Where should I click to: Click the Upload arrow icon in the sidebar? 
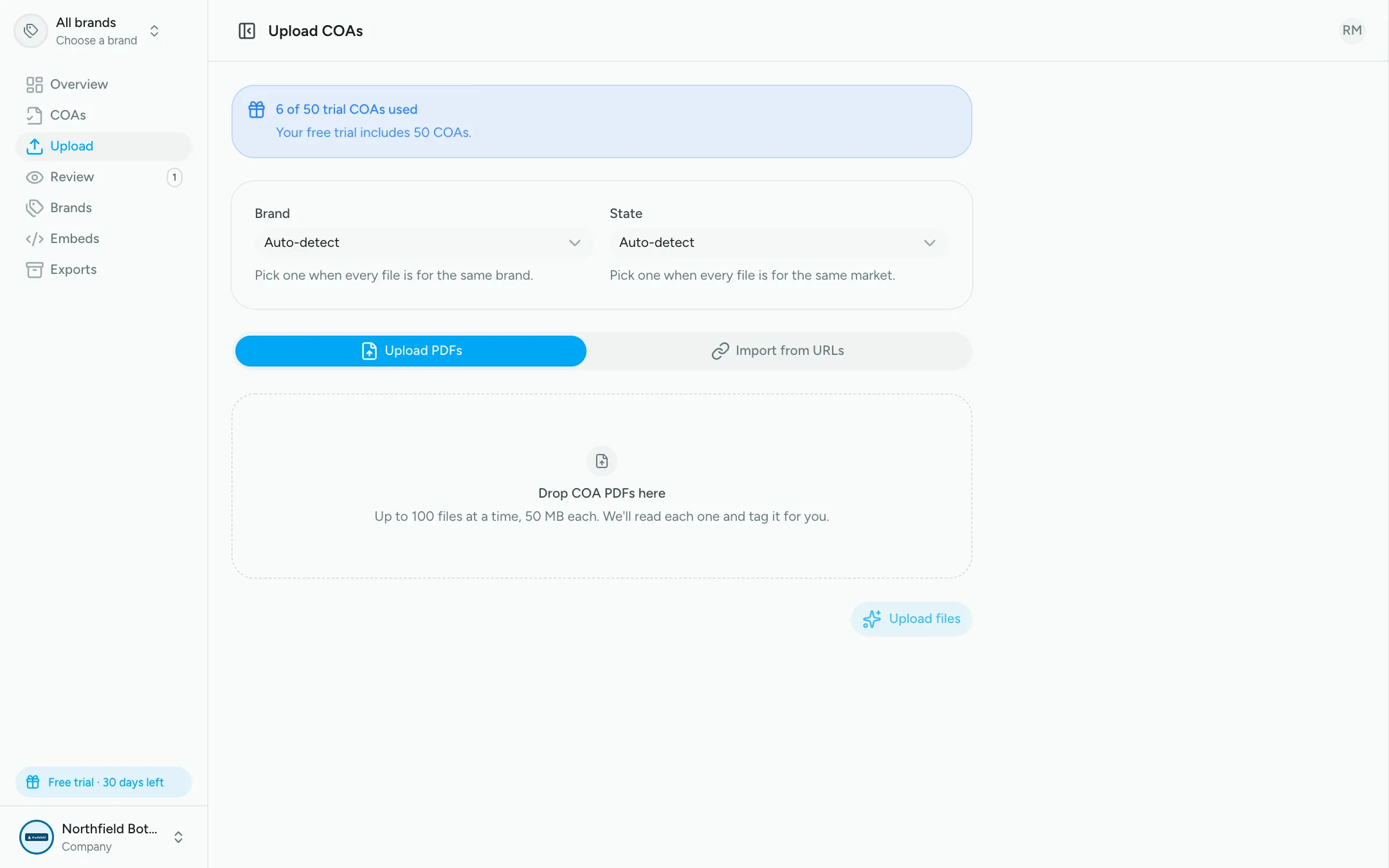pos(34,147)
